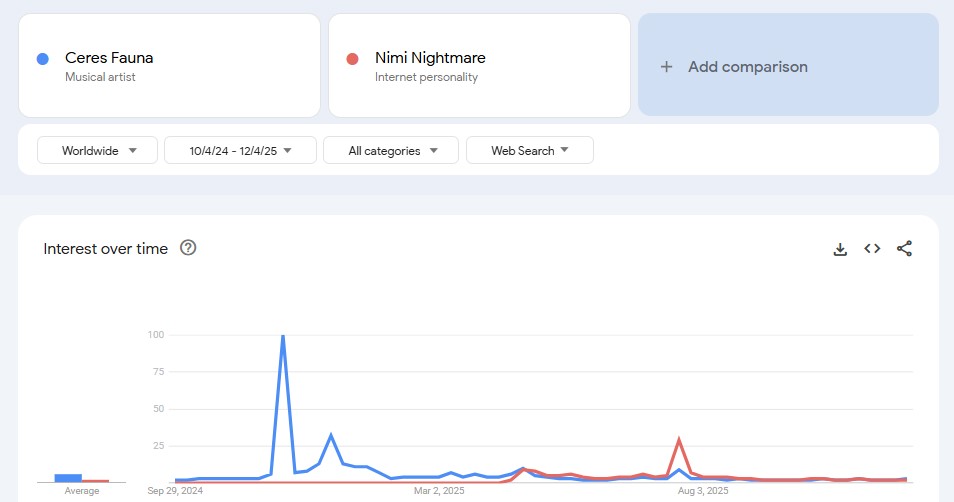Click the 'Interest over time' heading

(x=105, y=249)
